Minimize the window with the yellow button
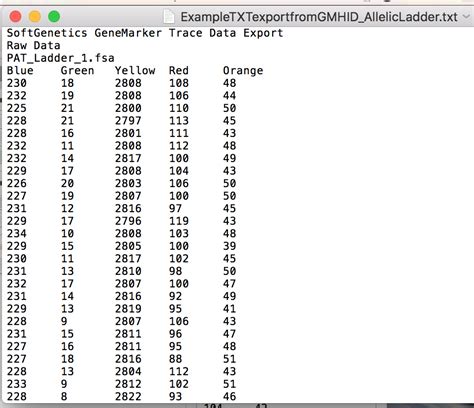Viewport: 474px width, 408px height. (35, 16)
